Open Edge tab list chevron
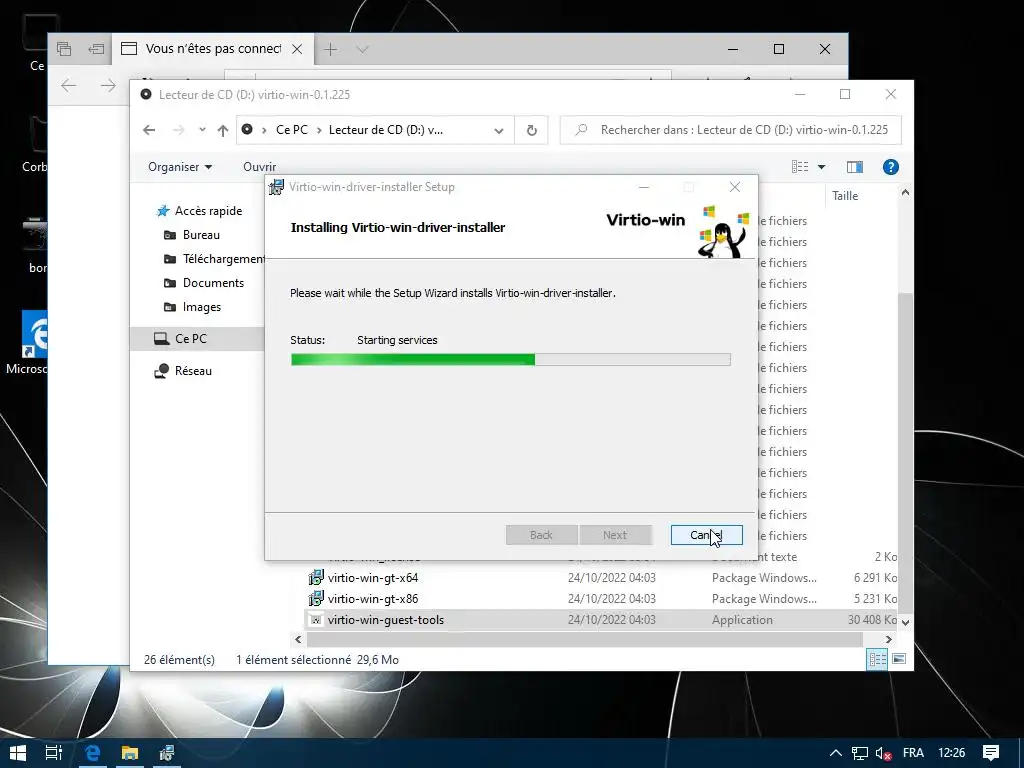This screenshot has height=768, width=1024. click(x=362, y=49)
